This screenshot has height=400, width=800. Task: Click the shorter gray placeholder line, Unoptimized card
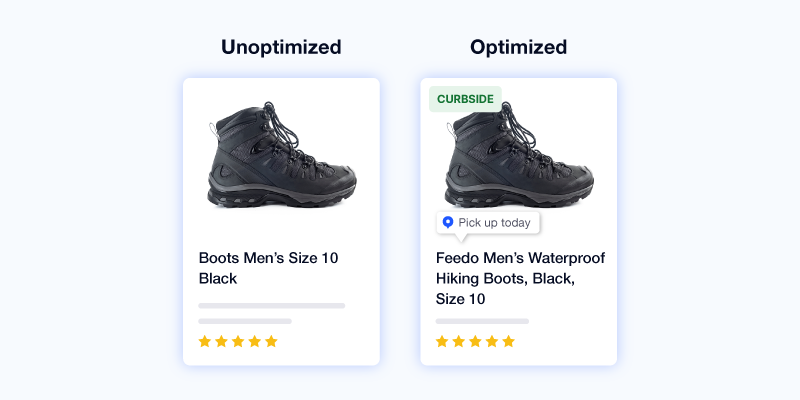(245, 321)
